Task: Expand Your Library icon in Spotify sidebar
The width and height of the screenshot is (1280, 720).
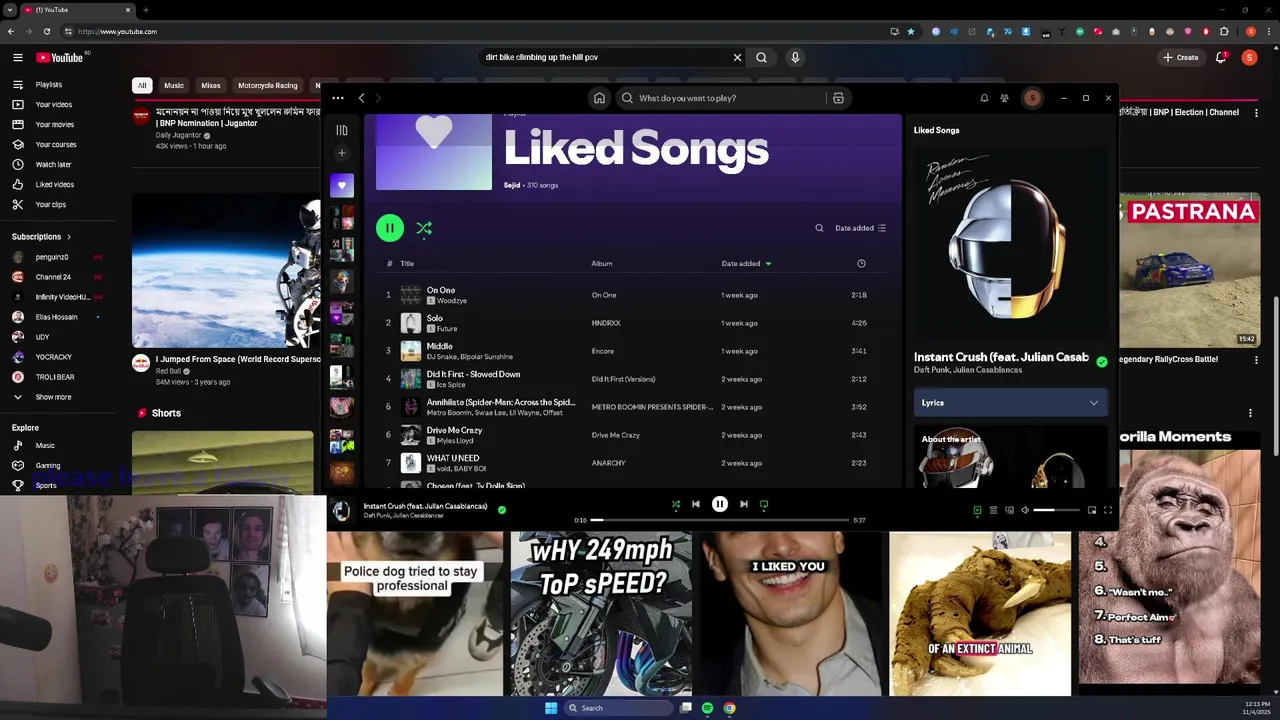Action: point(342,130)
